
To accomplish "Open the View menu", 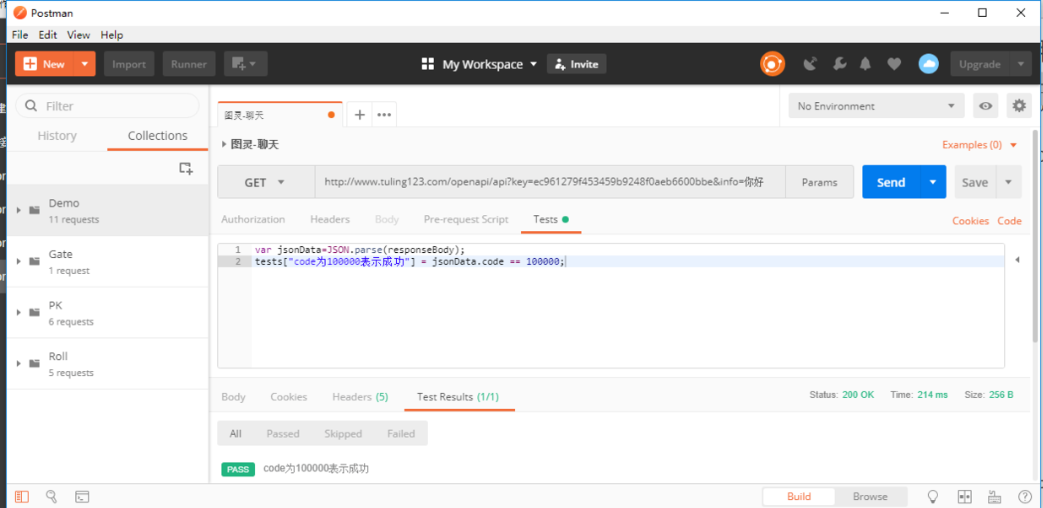I will pyautogui.click(x=78, y=35).
